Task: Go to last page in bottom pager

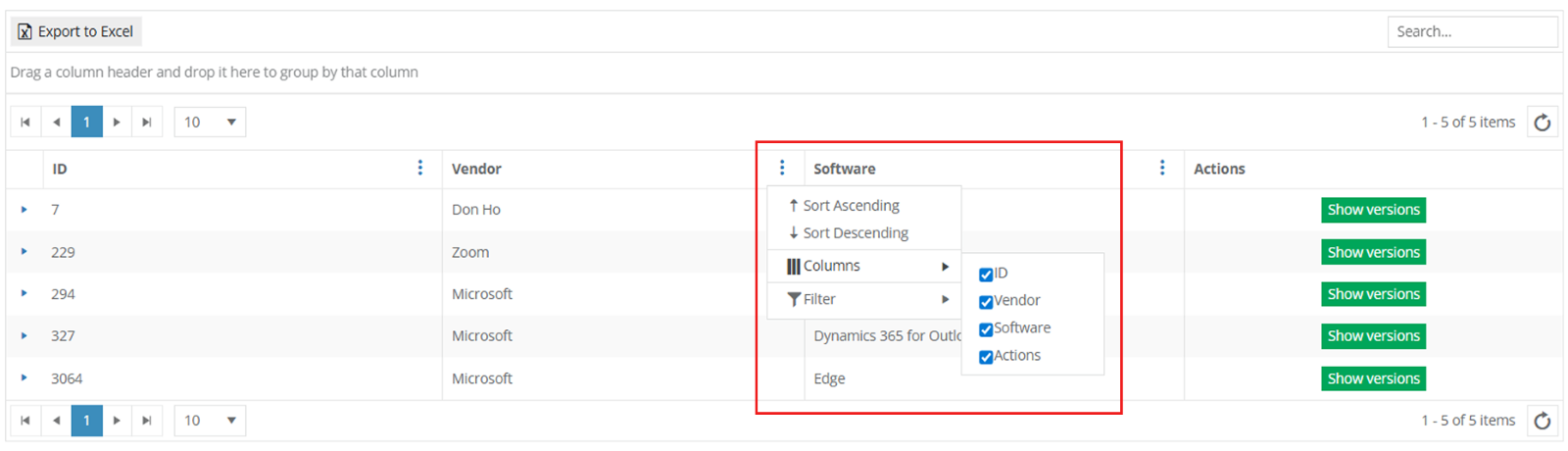Action: pyautogui.click(x=147, y=421)
